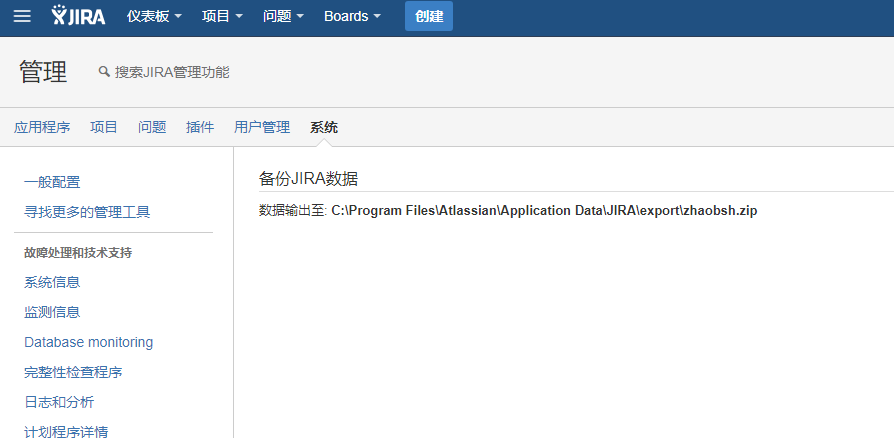Open 完整性检查程序 in the sidebar
894x438 pixels.
pos(73,372)
